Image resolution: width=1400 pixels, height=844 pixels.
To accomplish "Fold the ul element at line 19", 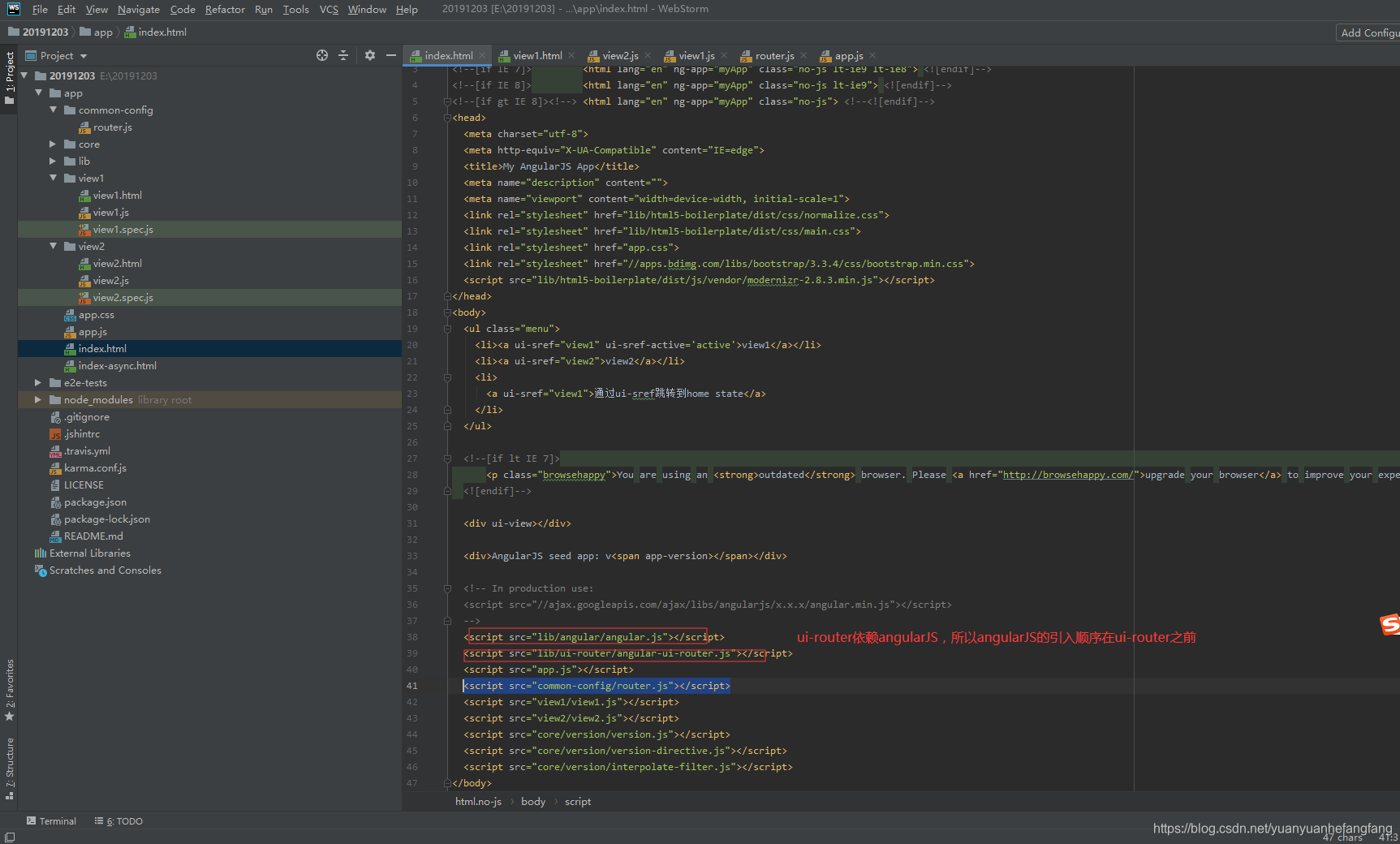I will 446,329.
